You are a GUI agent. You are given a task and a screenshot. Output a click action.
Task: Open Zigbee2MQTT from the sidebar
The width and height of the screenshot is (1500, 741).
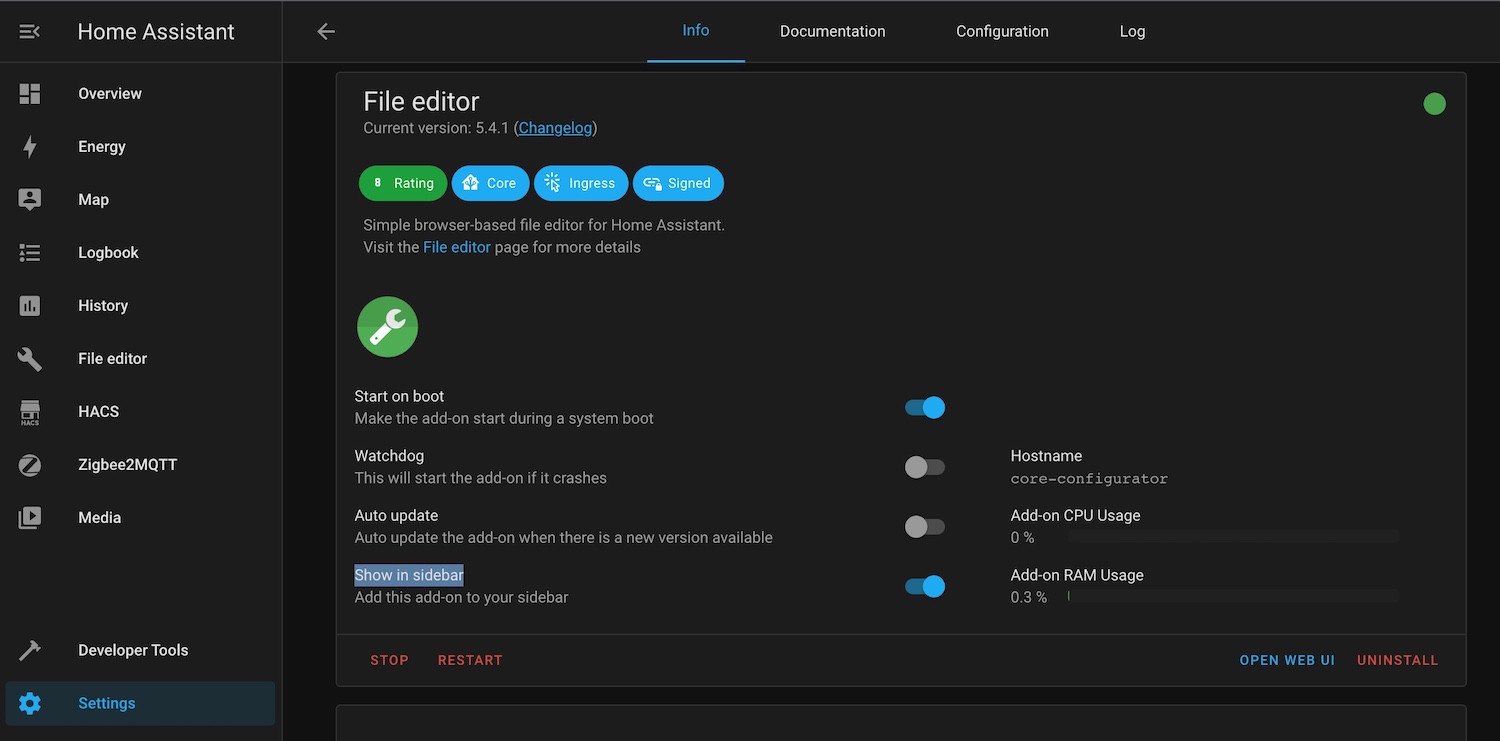[127, 464]
